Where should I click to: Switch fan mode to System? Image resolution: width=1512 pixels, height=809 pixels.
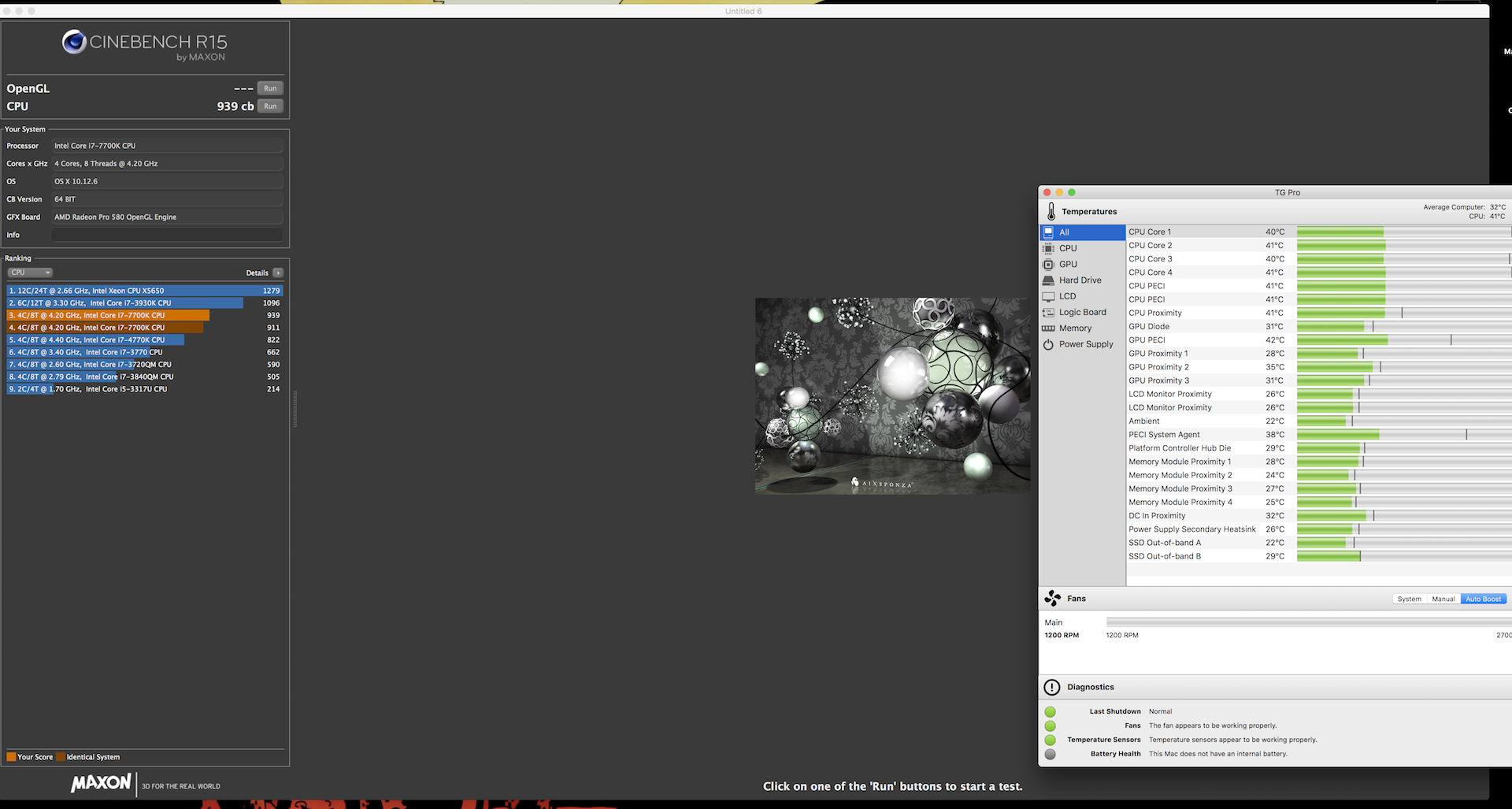tap(1410, 599)
